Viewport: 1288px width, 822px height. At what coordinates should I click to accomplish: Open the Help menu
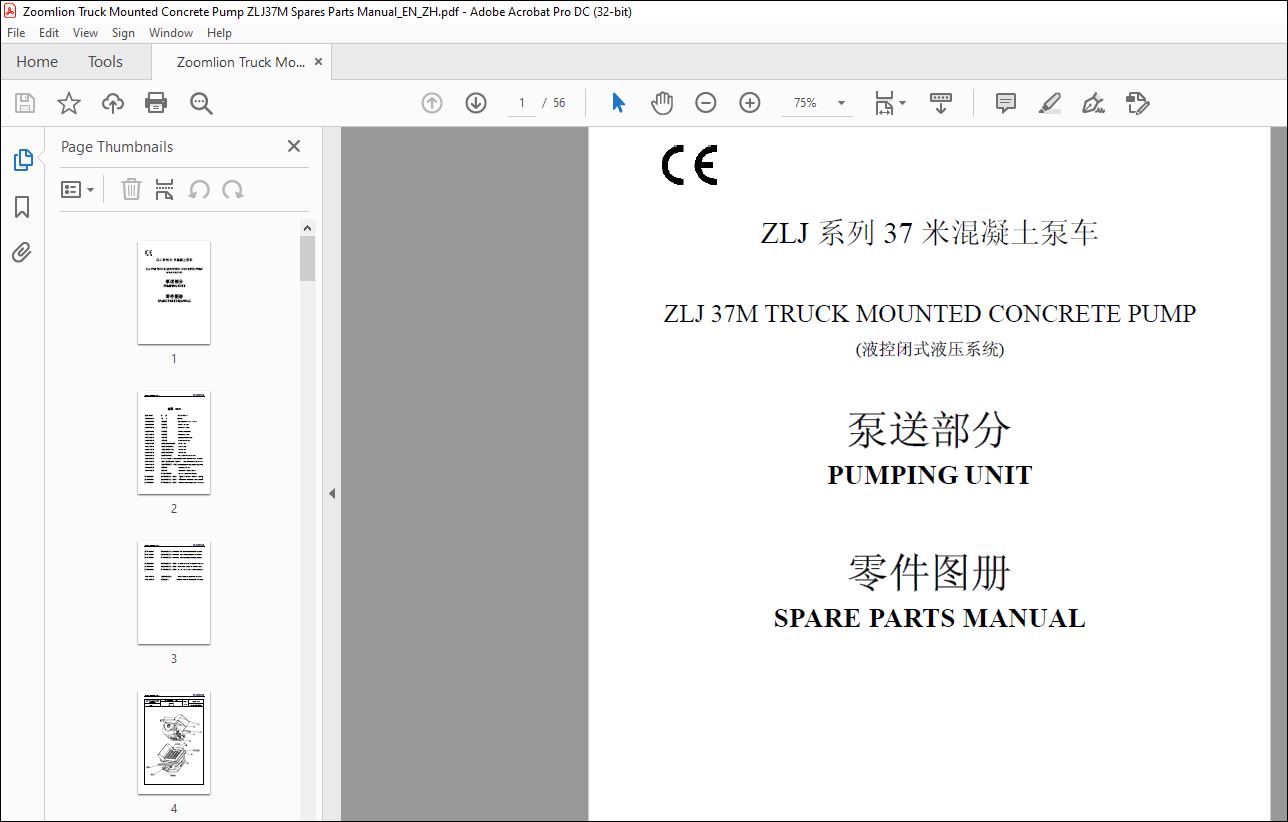[219, 33]
